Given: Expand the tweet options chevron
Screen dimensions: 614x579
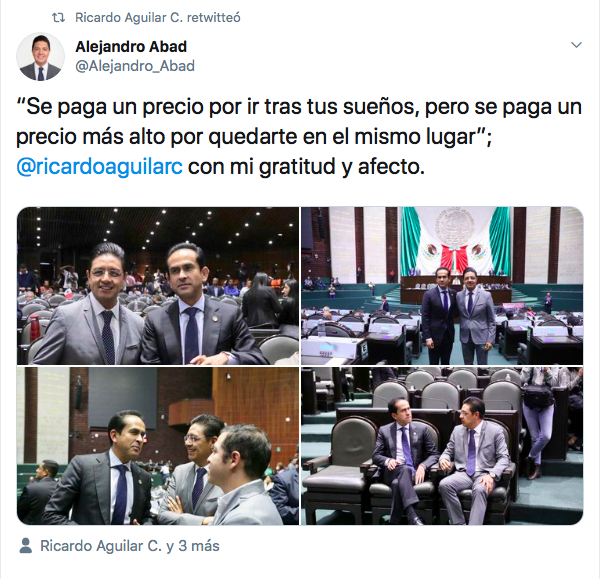Looking at the screenshot, I should pyautogui.click(x=576, y=45).
